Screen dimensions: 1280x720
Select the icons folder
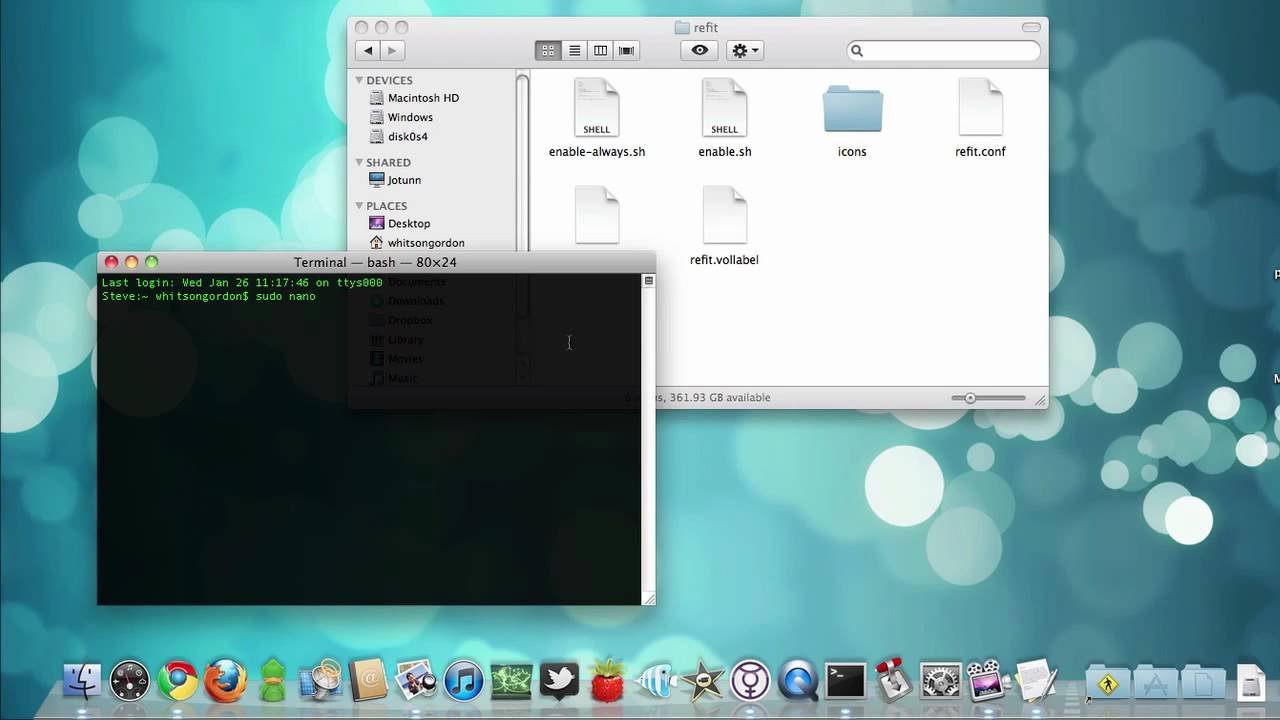point(852,119)
